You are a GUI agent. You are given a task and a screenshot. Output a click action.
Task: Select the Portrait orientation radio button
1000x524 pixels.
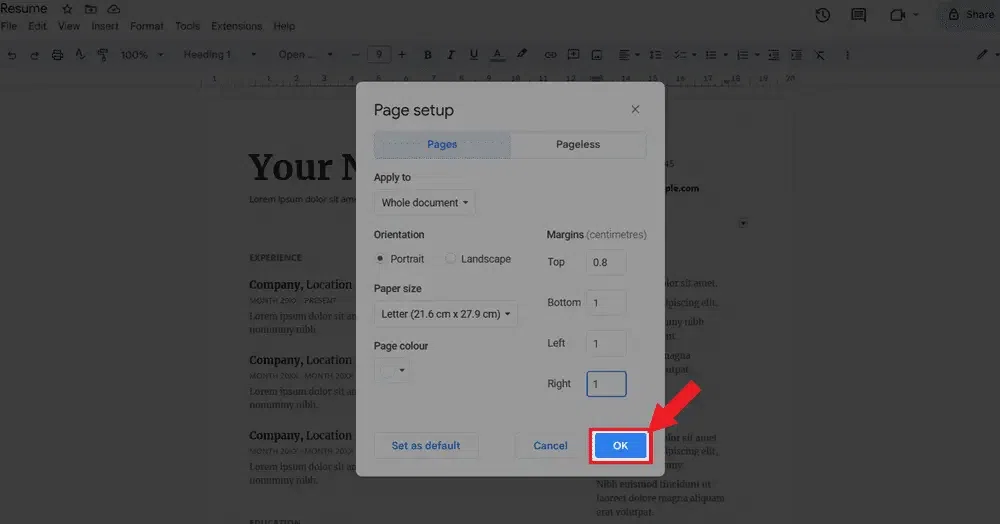coord(380,259)
